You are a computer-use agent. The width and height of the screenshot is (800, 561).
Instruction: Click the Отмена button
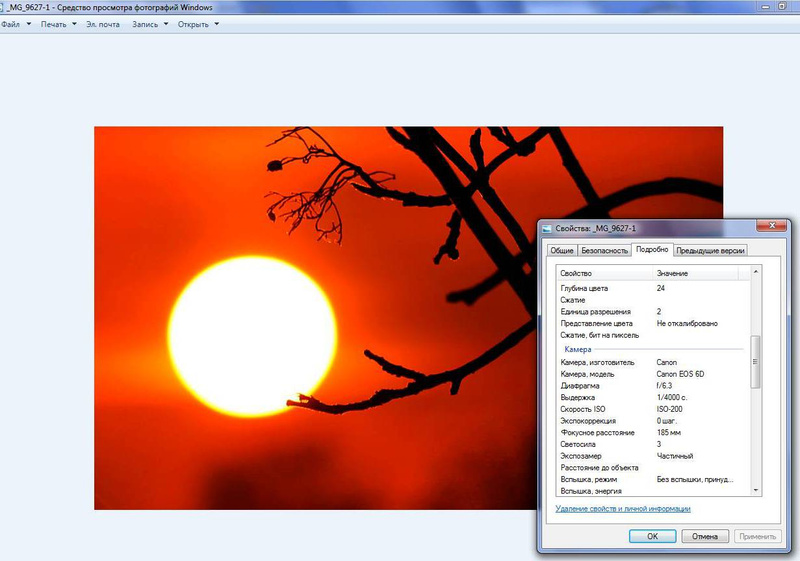point(705,536)
